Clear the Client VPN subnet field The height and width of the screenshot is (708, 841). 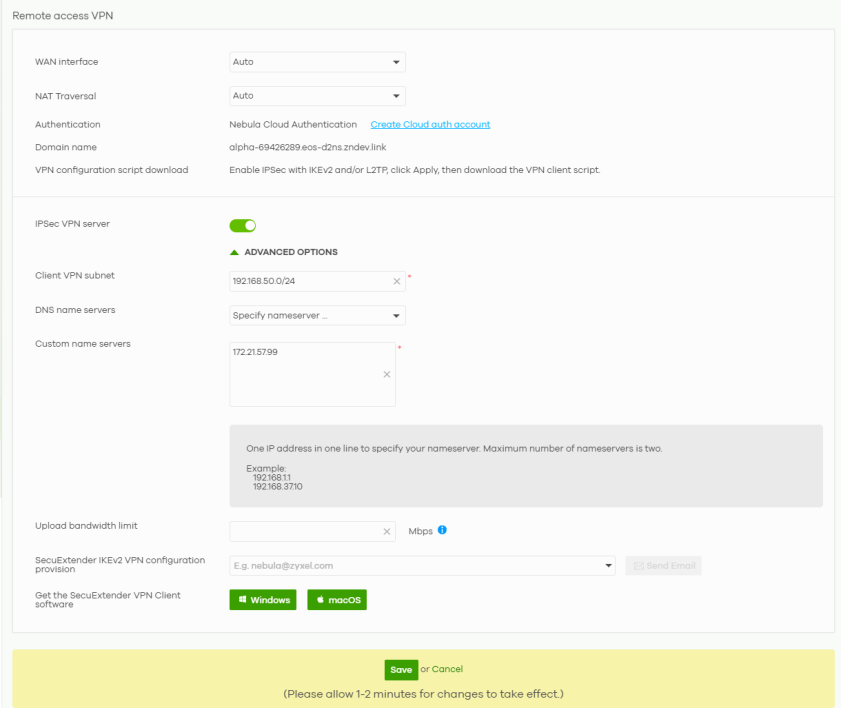pyautogui.click(x=396, y=281)
